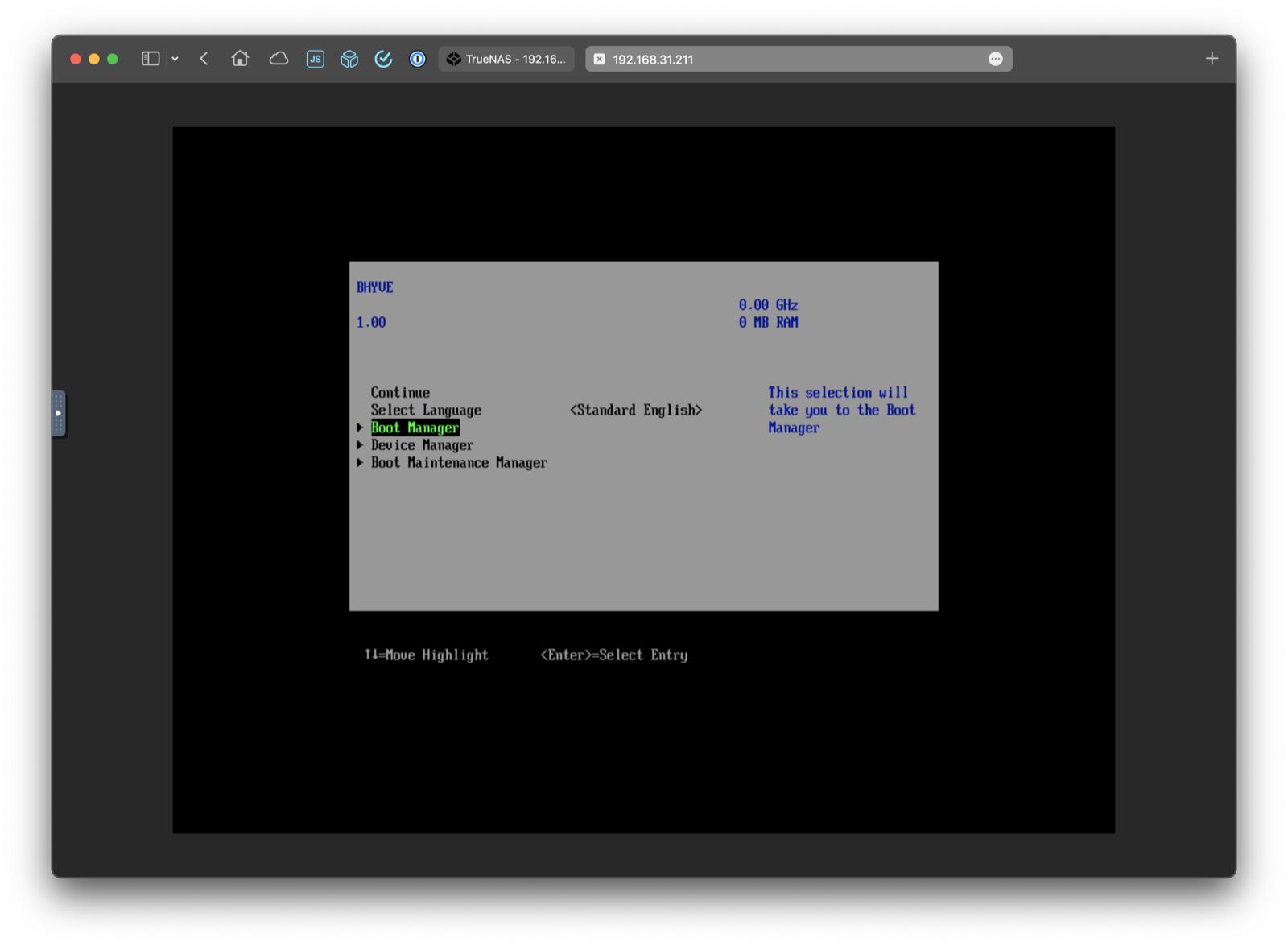Open the website settings ellipsis icon
1288x946 pixels.
pos(996,58)
